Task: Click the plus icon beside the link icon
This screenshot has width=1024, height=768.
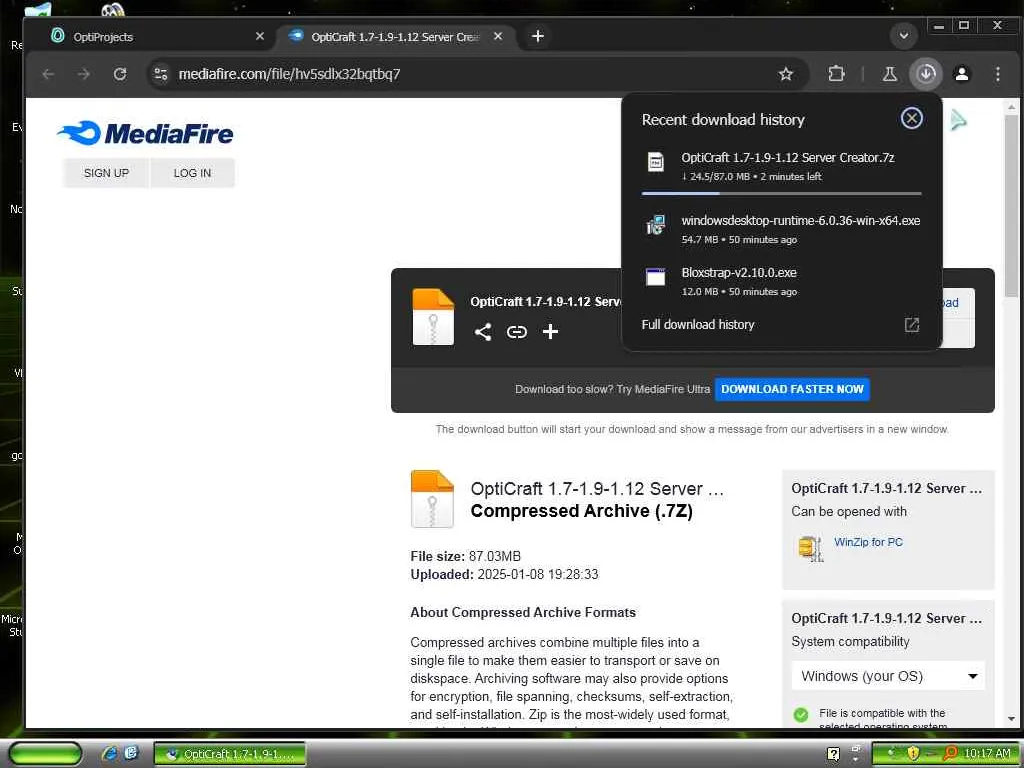Action: click(551, 332)
